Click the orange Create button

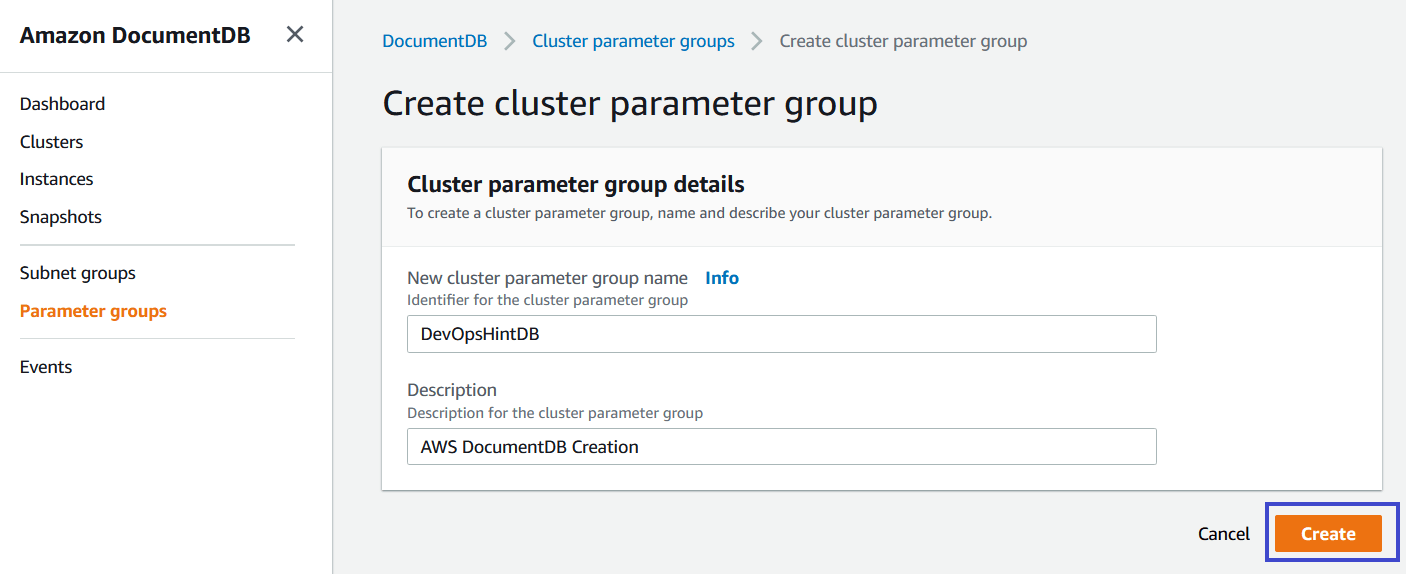[1328, 534]
